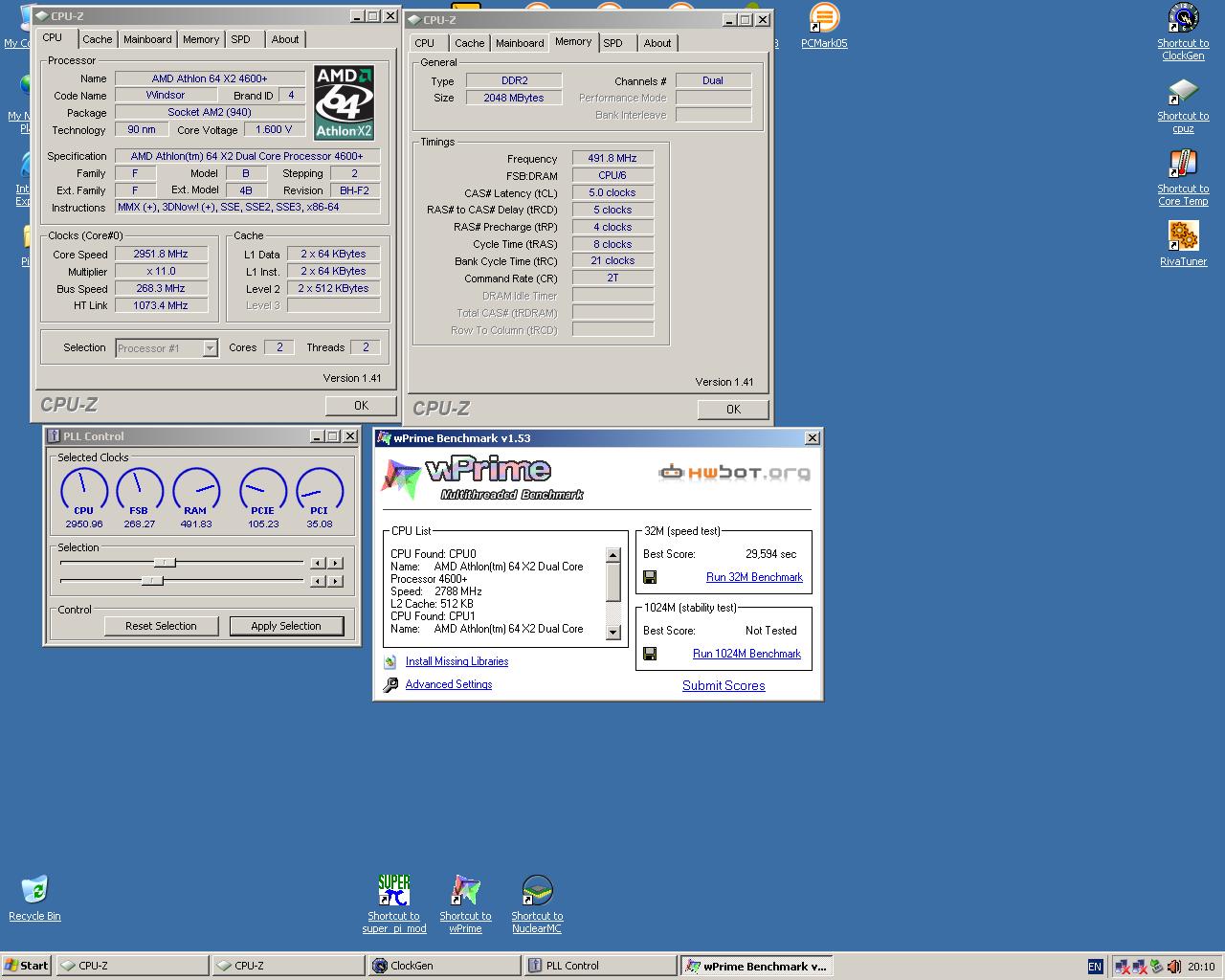
Task: Launch the NuclearMC shortcut icon
Action: (537, 890)
